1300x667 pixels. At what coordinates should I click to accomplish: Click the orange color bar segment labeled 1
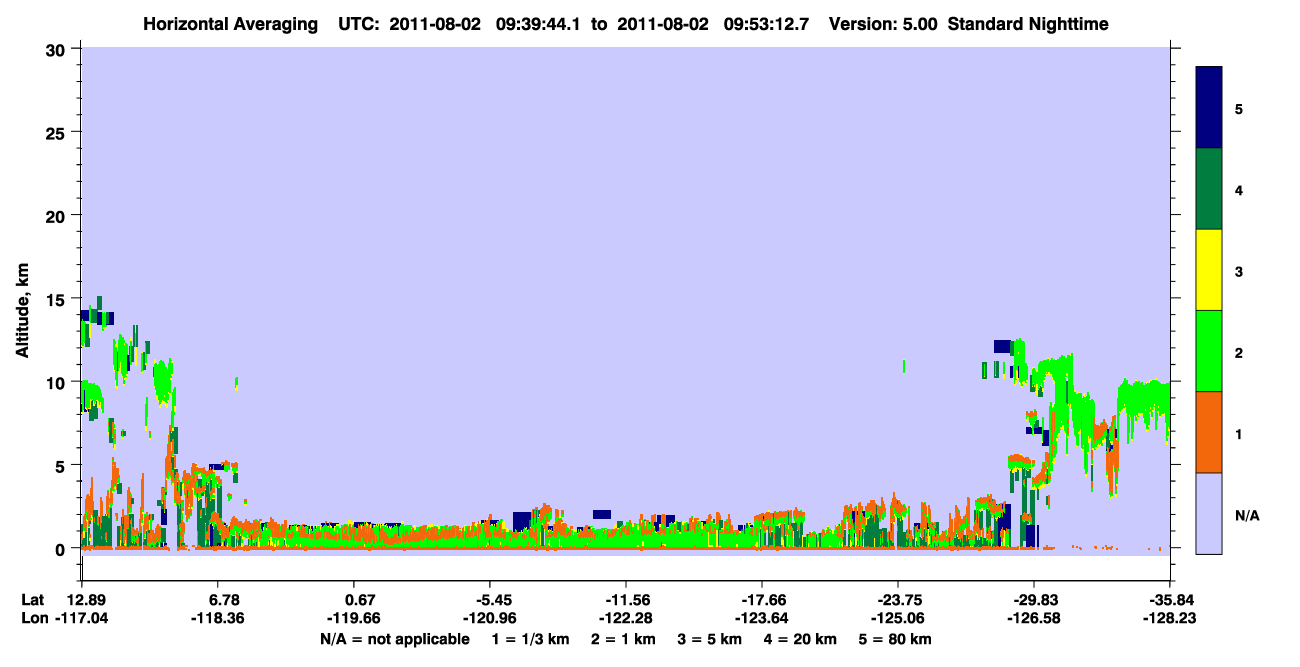tap(1209, 432)
